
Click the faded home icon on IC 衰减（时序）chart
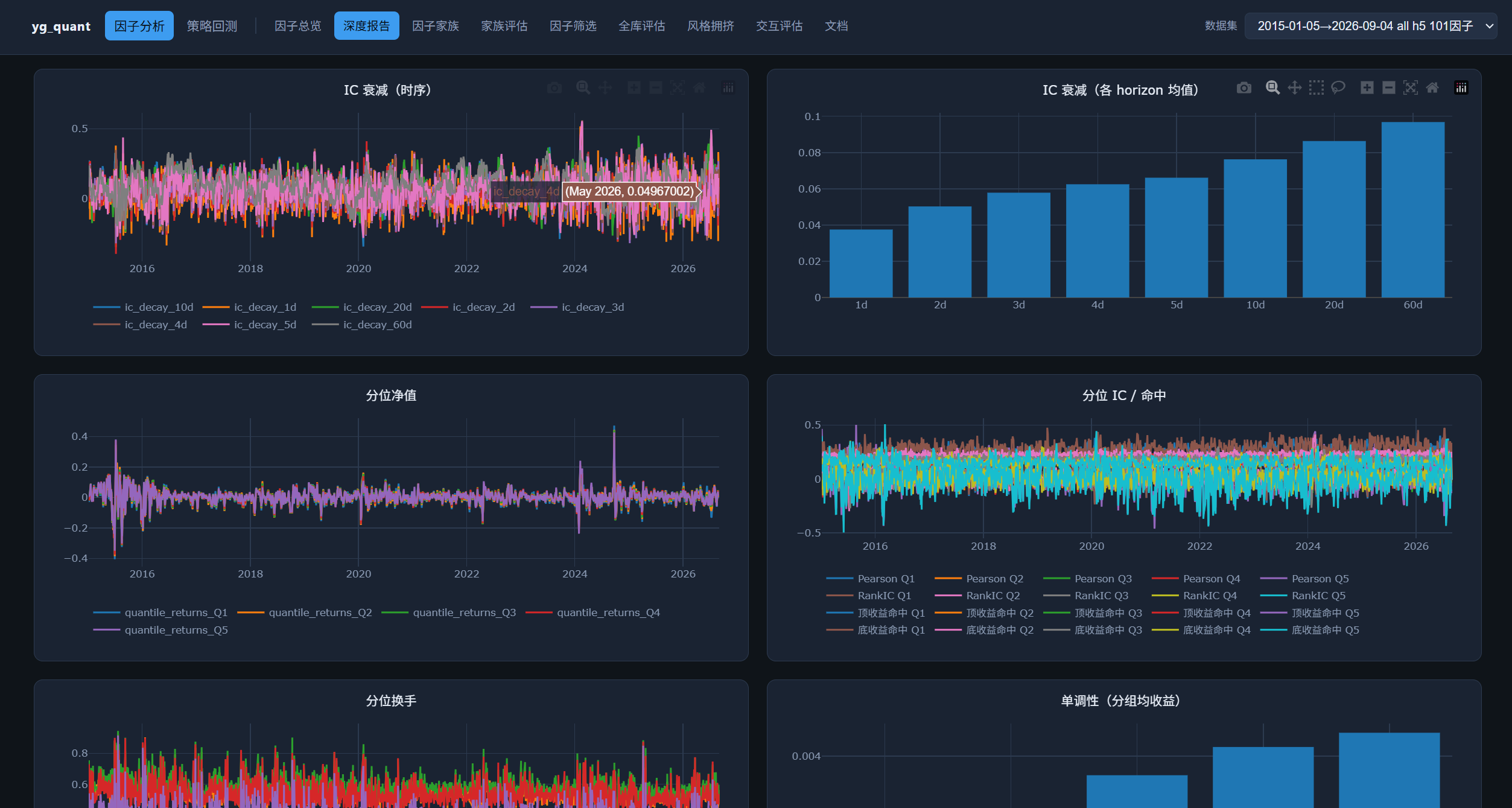click(x=699, y=88)
